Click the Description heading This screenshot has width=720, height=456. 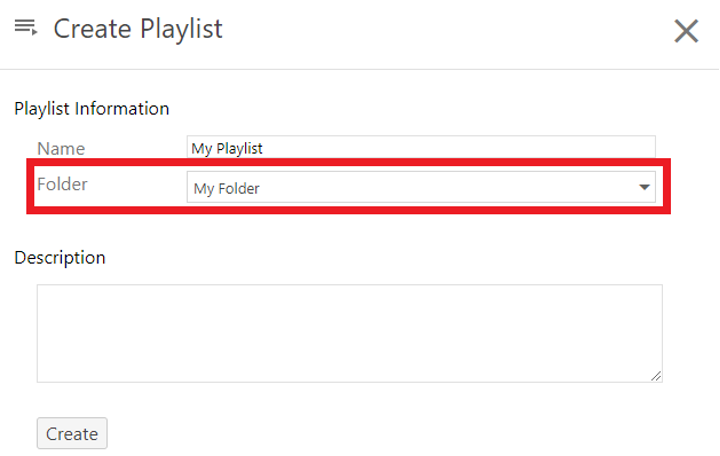tap(60, 258)
